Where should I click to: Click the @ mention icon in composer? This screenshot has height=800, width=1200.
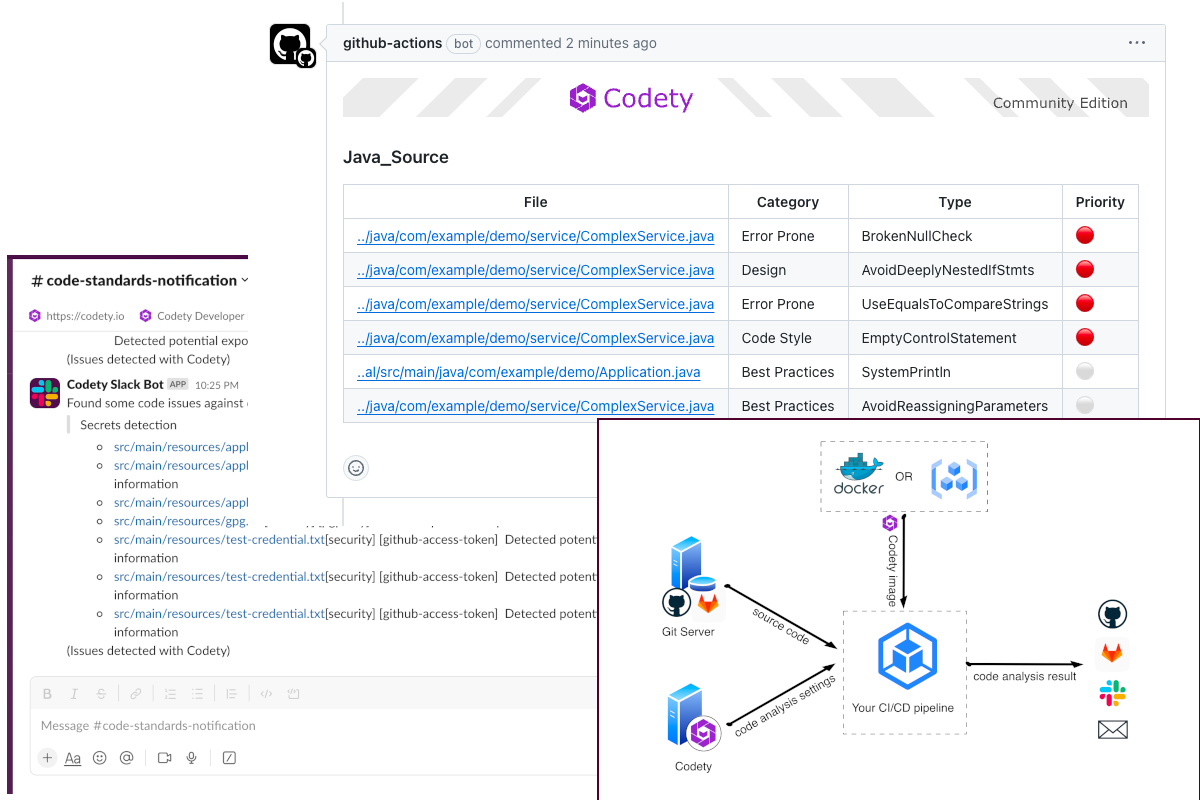(126, 758)
